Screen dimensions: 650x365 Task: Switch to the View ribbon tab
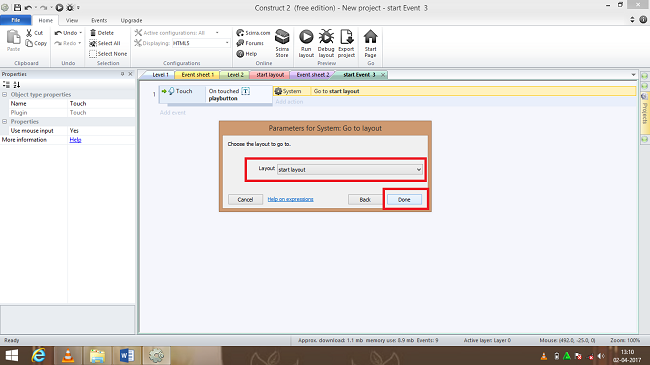pos(72,20)
